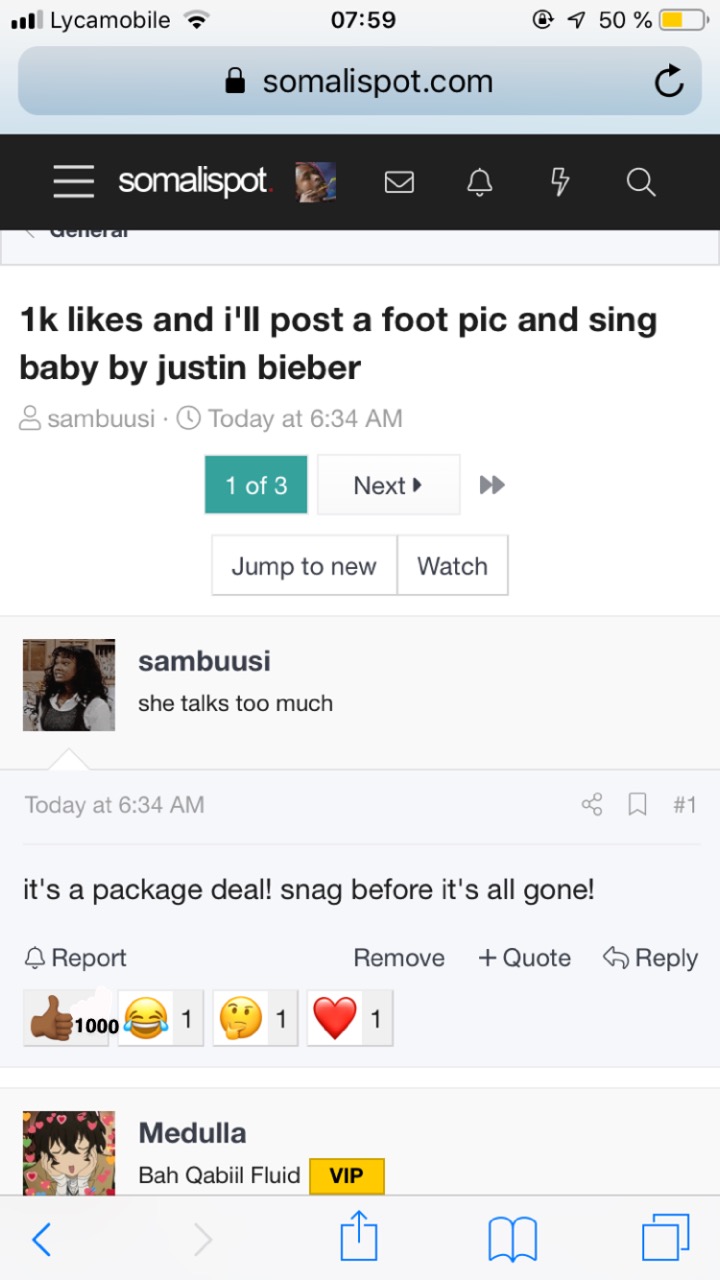This screenshot has height=1280, width=720.
Task: Go to Next page
Action: click(388, 485)
